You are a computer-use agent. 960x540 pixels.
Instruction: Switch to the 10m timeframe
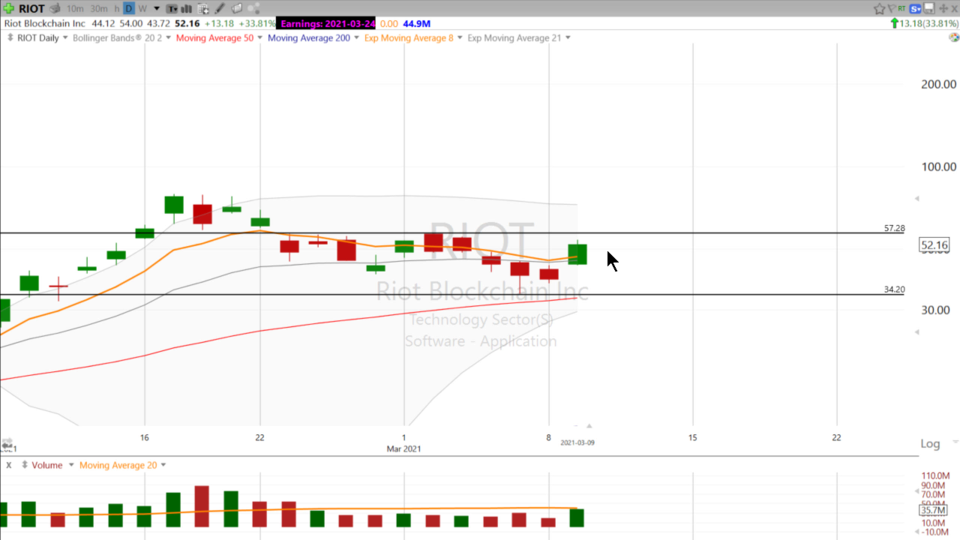tap(75, 9)
